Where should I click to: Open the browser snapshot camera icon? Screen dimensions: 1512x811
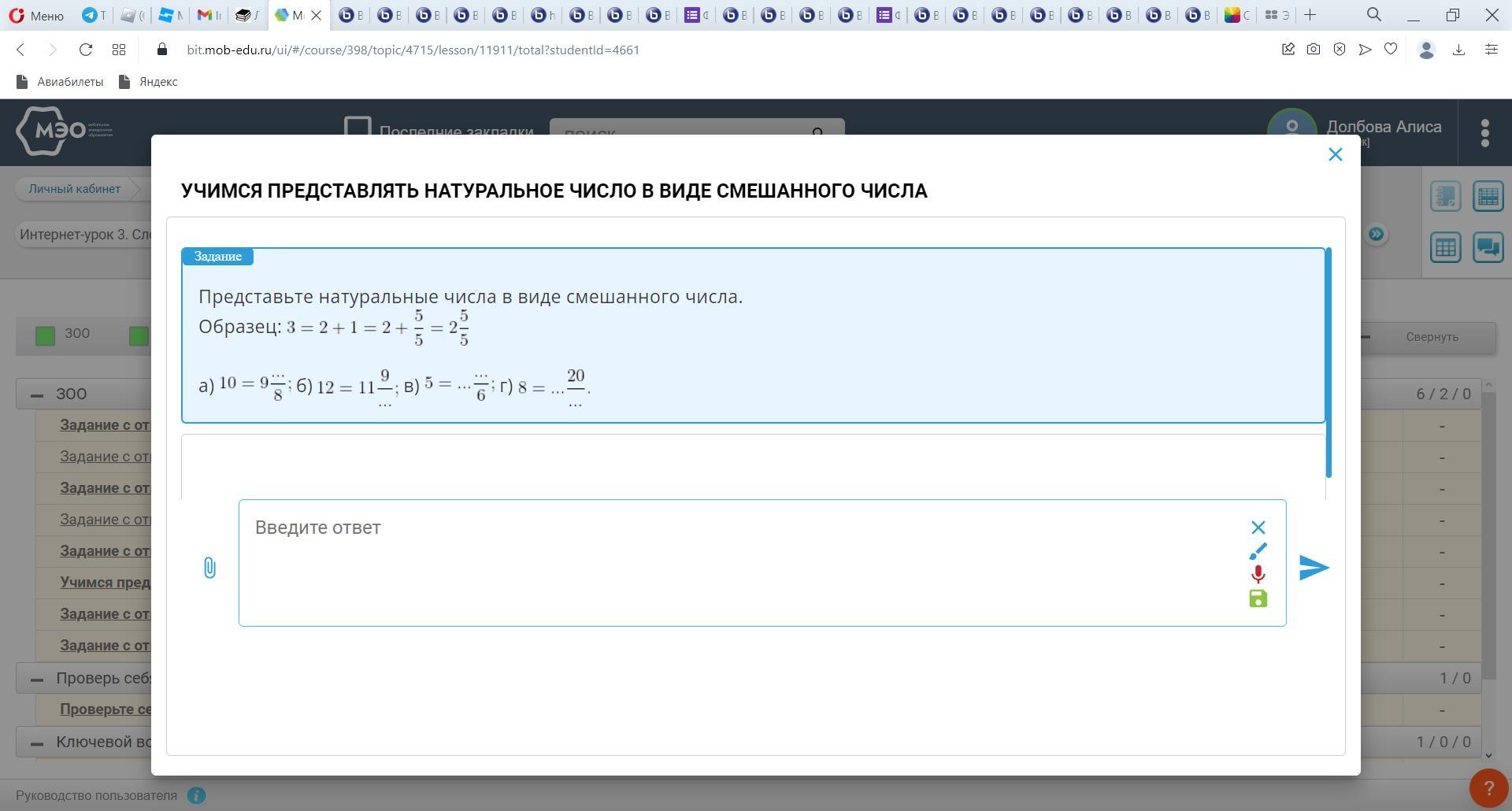pos(1314,50)
